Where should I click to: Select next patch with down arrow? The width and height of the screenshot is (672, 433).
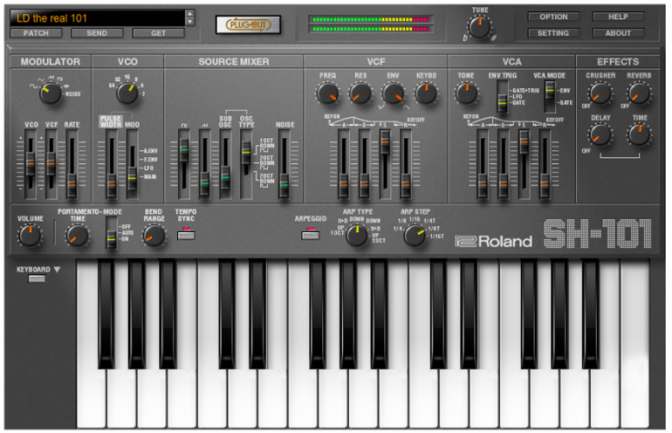click(190, 21)
